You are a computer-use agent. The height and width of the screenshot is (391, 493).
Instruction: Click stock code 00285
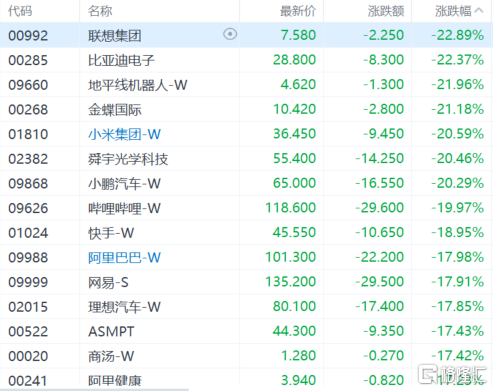(28, 60)
